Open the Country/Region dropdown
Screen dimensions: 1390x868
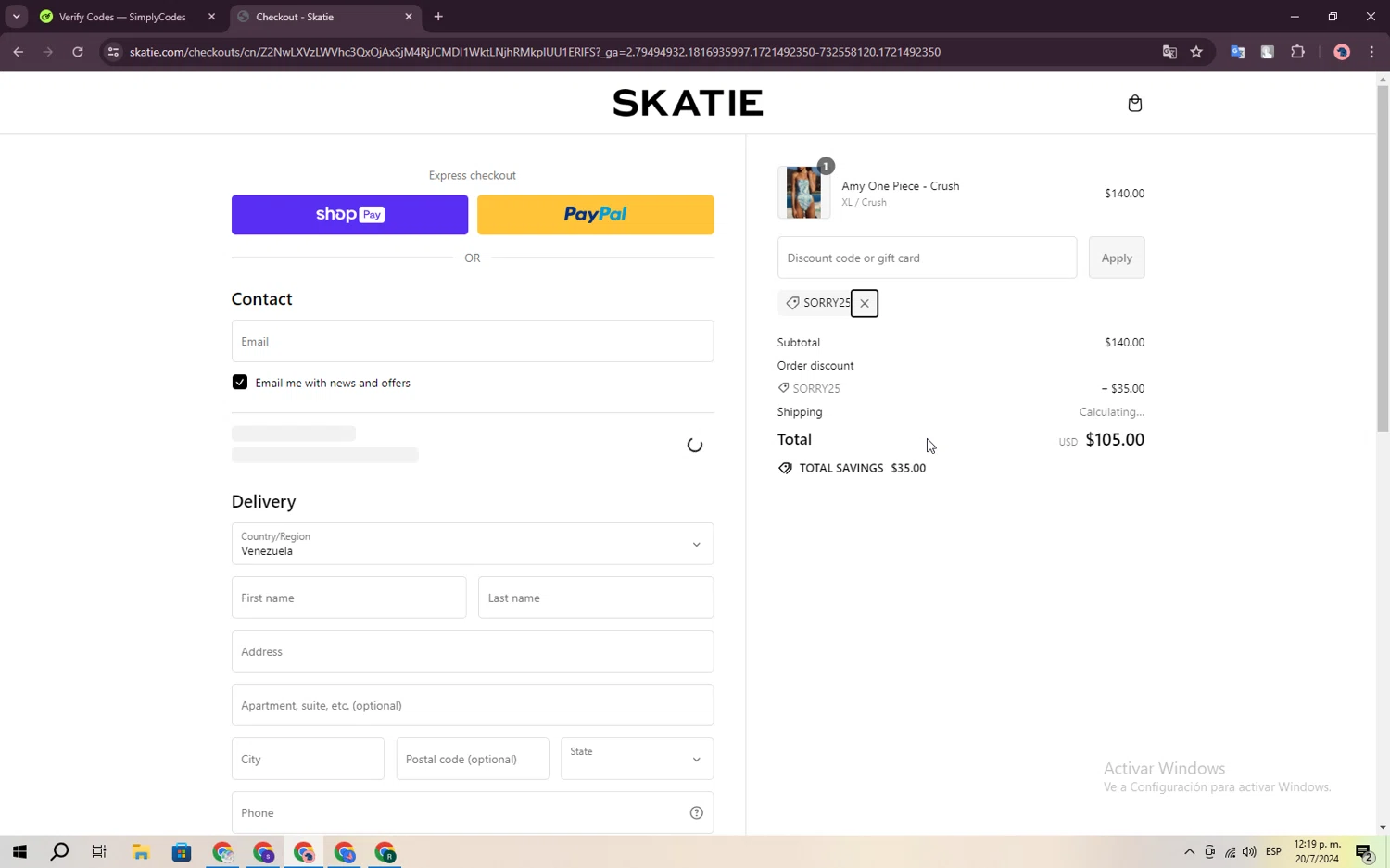coord(472,544)
